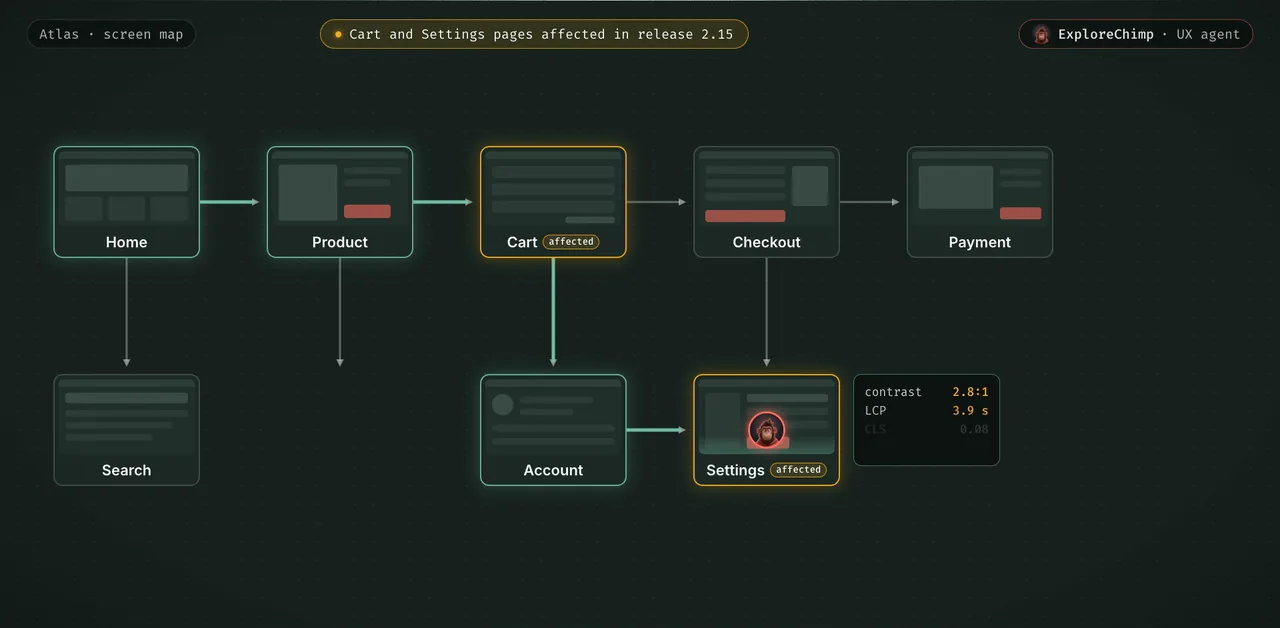Open the Home screen card
The width and height of the screenshot is (1280, 628).
126,202
